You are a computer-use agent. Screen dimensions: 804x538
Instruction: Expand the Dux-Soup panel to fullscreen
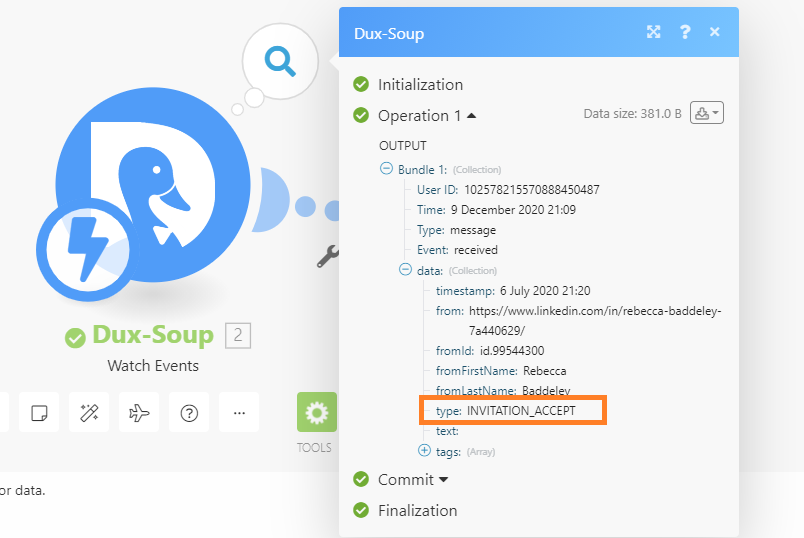(x=653, y=32)
